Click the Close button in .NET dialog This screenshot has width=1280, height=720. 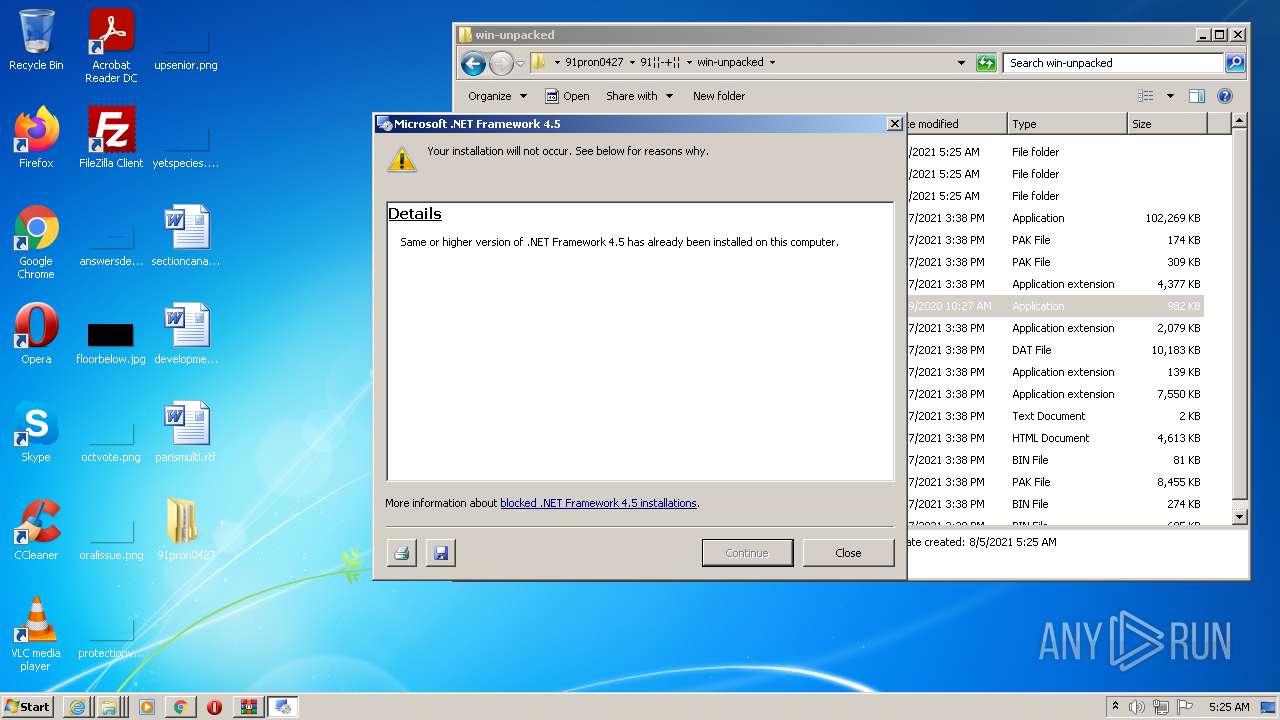click(848, 553)
